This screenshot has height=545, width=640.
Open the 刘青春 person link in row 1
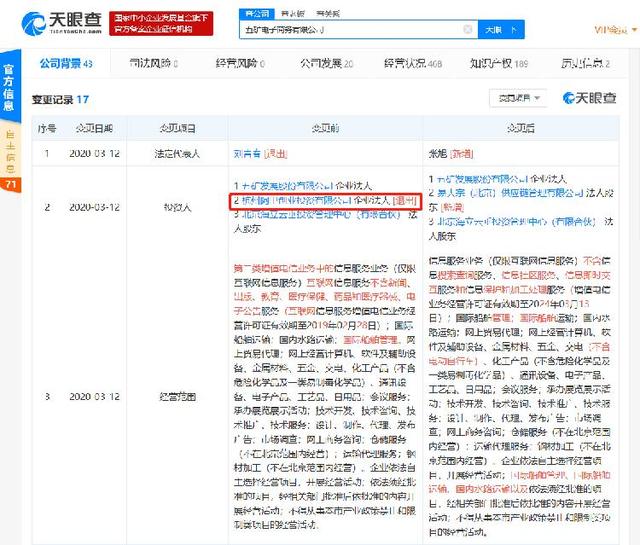pos(247,153)
